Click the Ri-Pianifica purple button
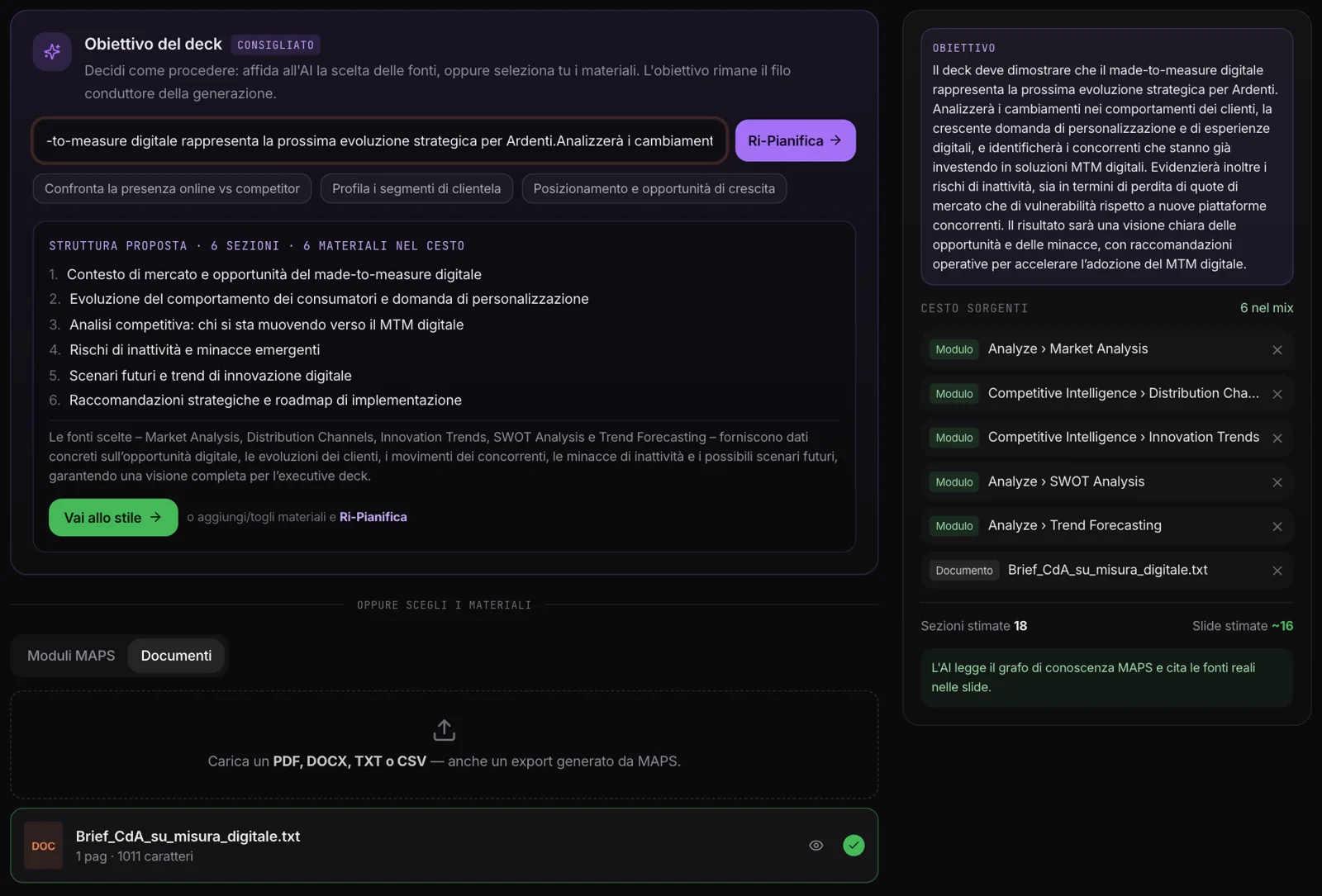This screenshot has height=896, width=1322. coord(795,140)
